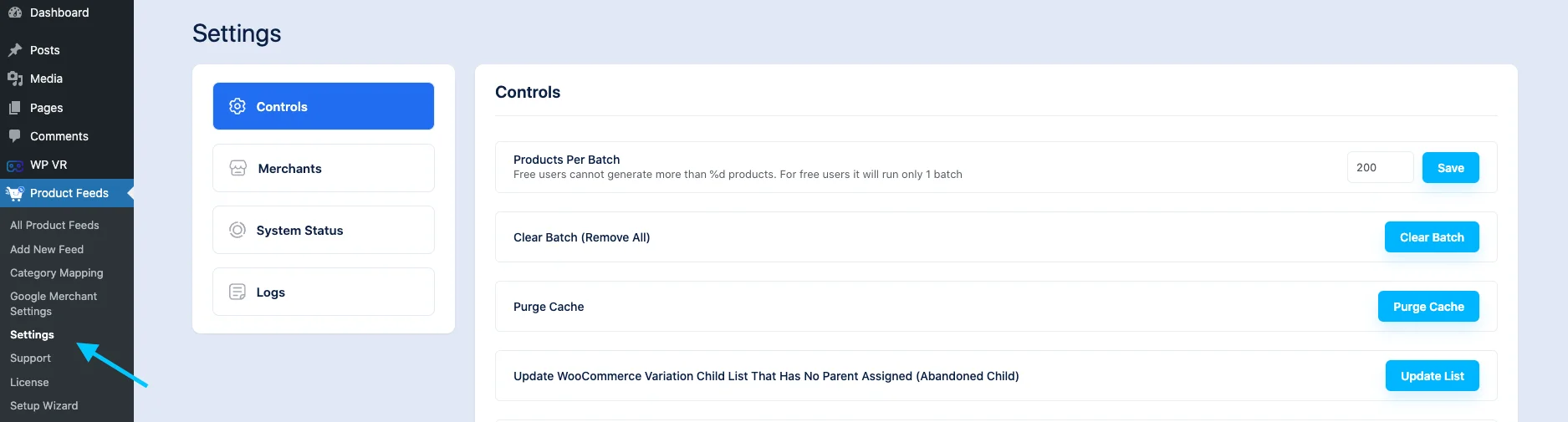The width and height of the screenshot is (1568, 422).
Task: Click the Pages icon in sidebar
Action: [14, 108]
